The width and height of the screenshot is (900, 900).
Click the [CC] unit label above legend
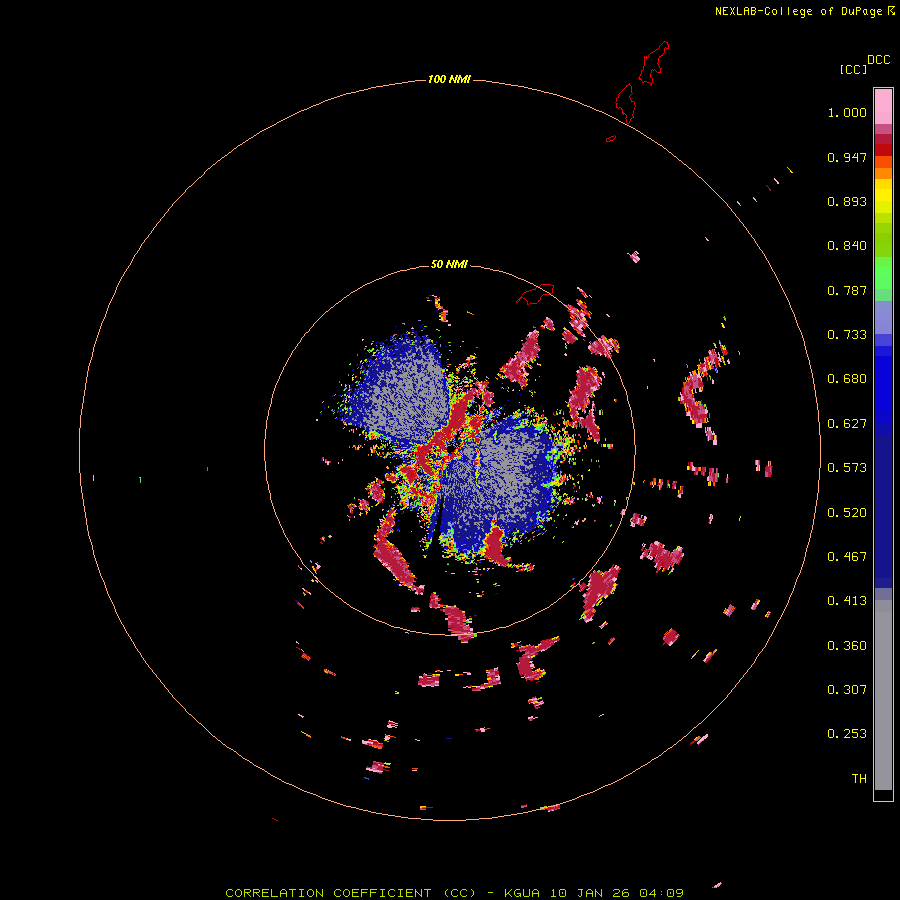[853, 69]
